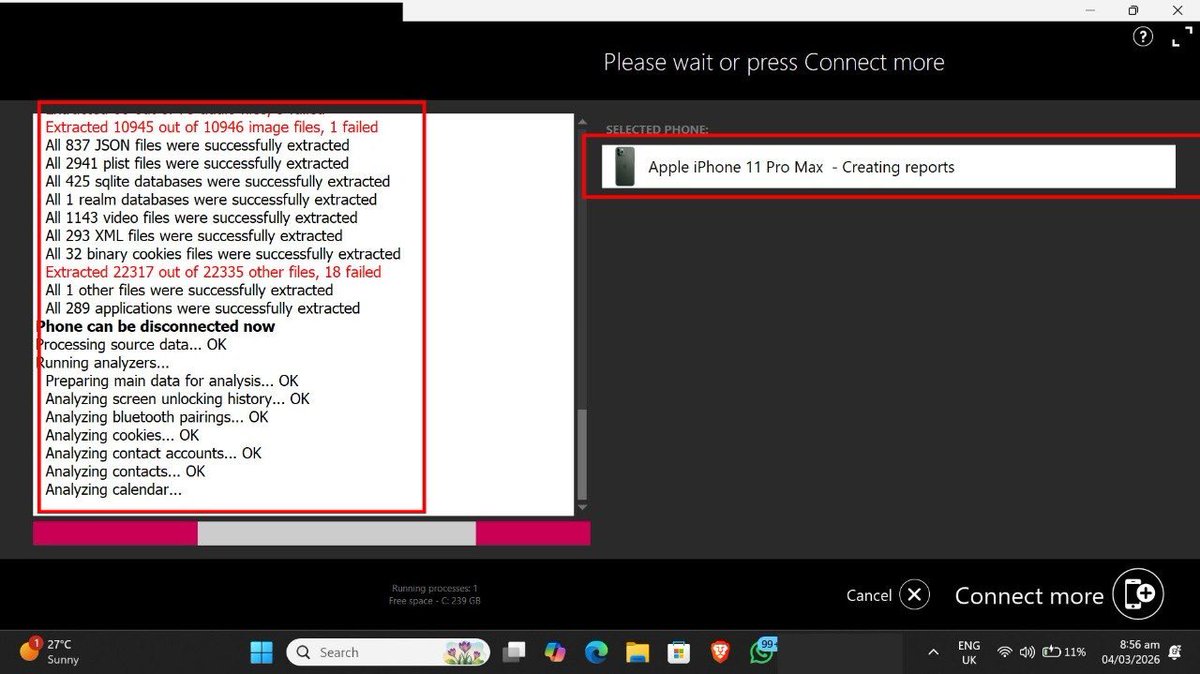Click 'All 1 other files' log line
This screenshot has height=674, width=1200.
point(189,290)
